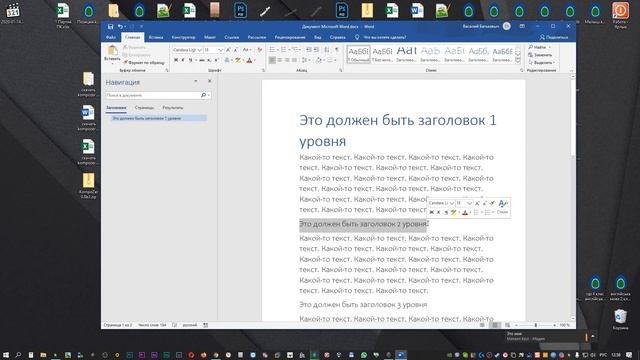The image size is (640, 360).
Task: Click the zoom slider handle in status bar
Action: click(536, 325)
